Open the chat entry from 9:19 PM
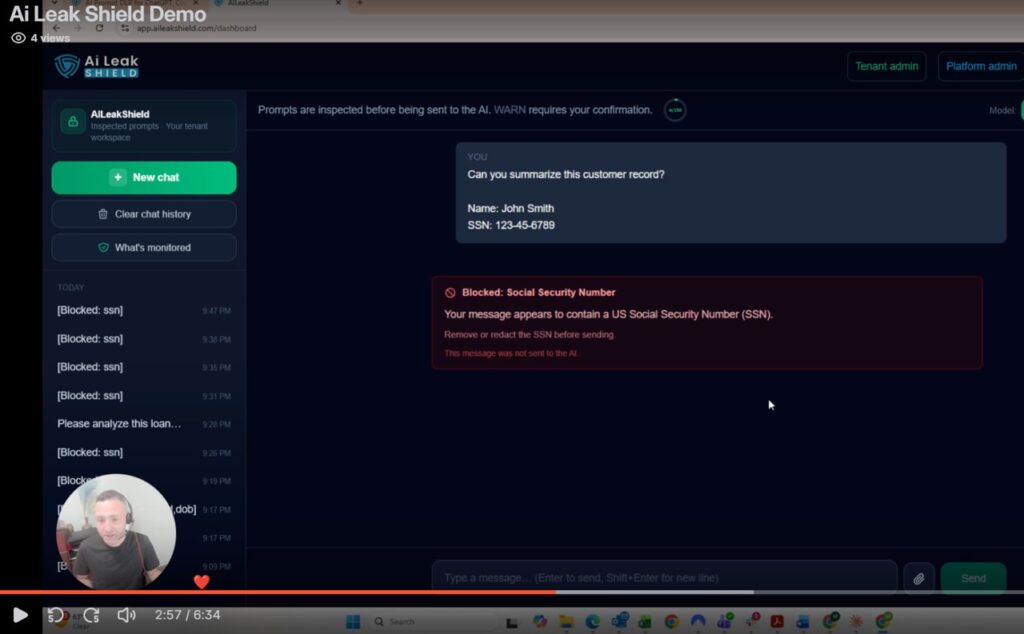The width and height of the screenshot is (1024, 634). pos(144,481)
